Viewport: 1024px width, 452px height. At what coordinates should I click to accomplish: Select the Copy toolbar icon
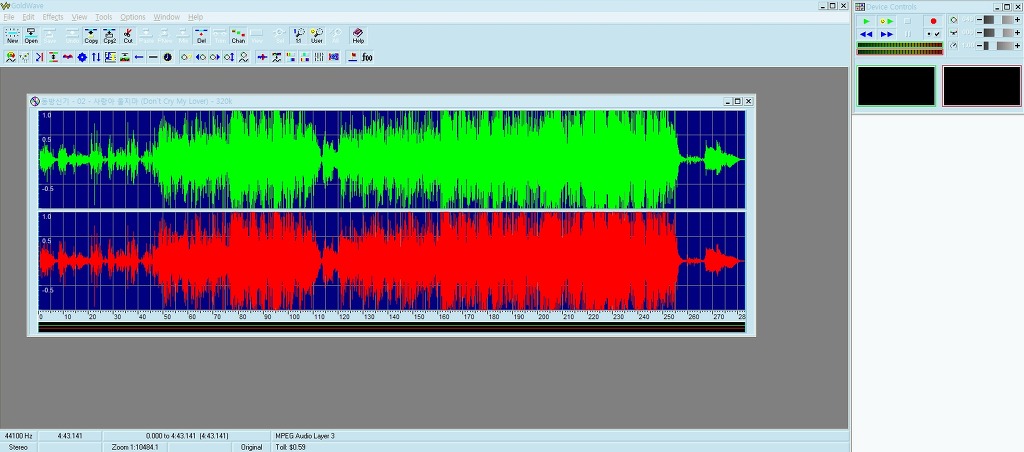pos(91,35)
